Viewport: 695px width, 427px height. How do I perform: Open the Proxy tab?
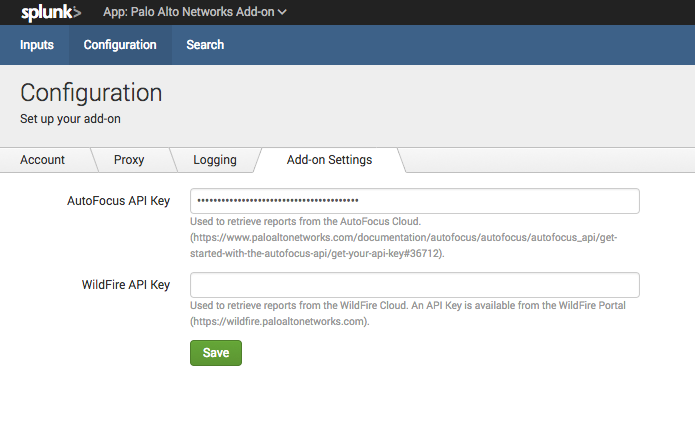(x=129, y=160)
